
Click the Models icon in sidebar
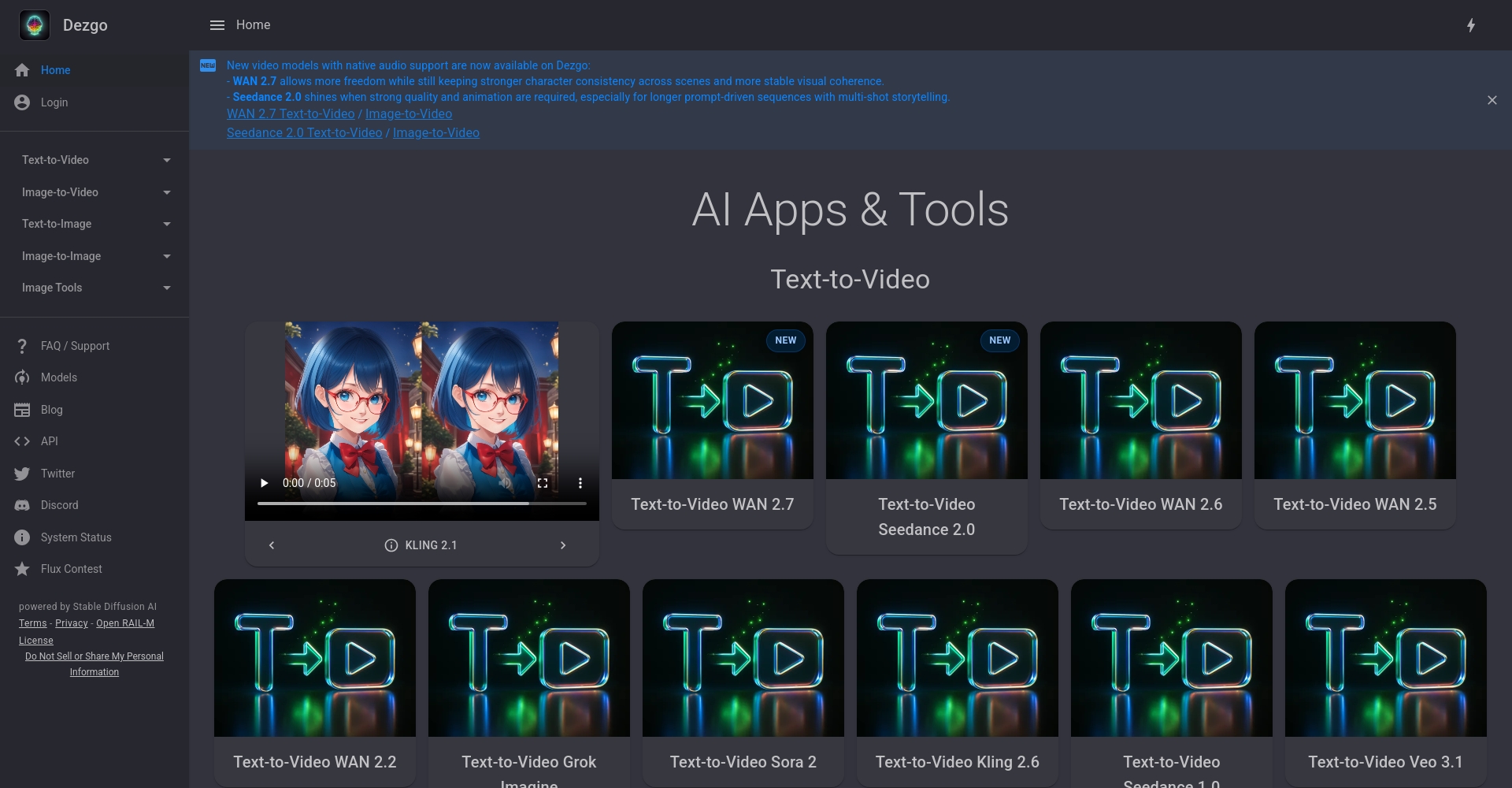tap(22, 377)
